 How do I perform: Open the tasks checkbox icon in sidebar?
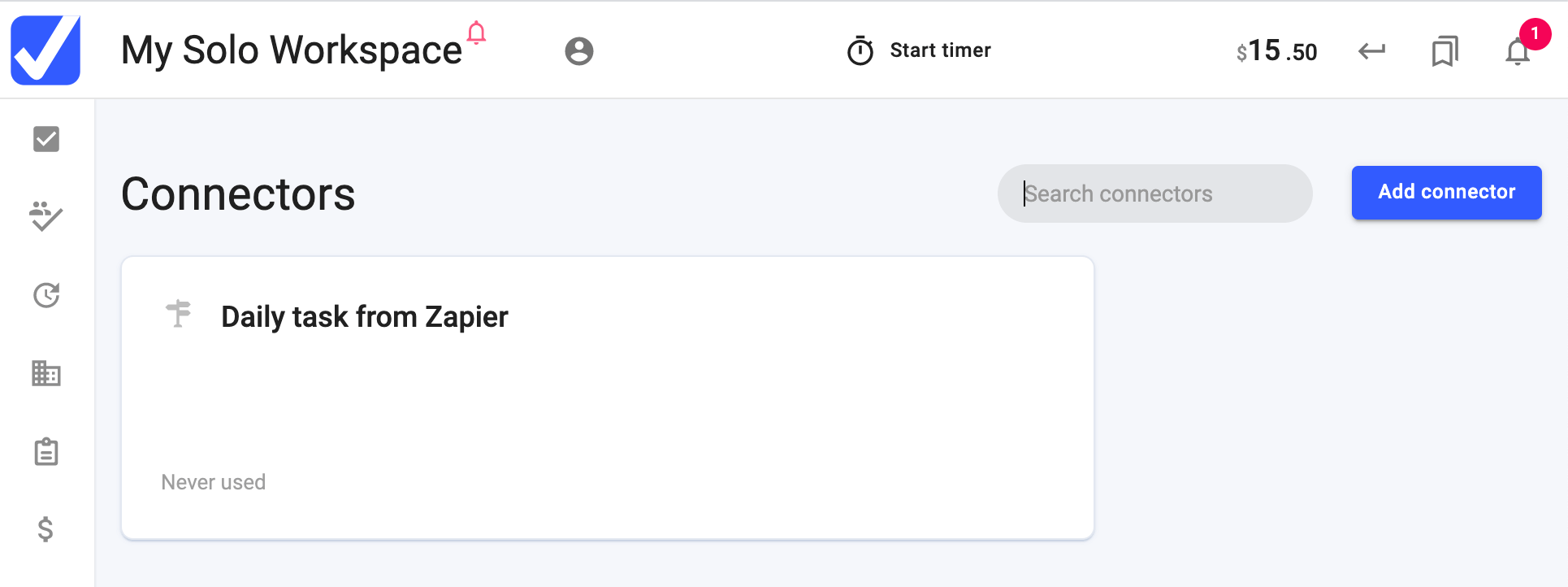point(46,139)
